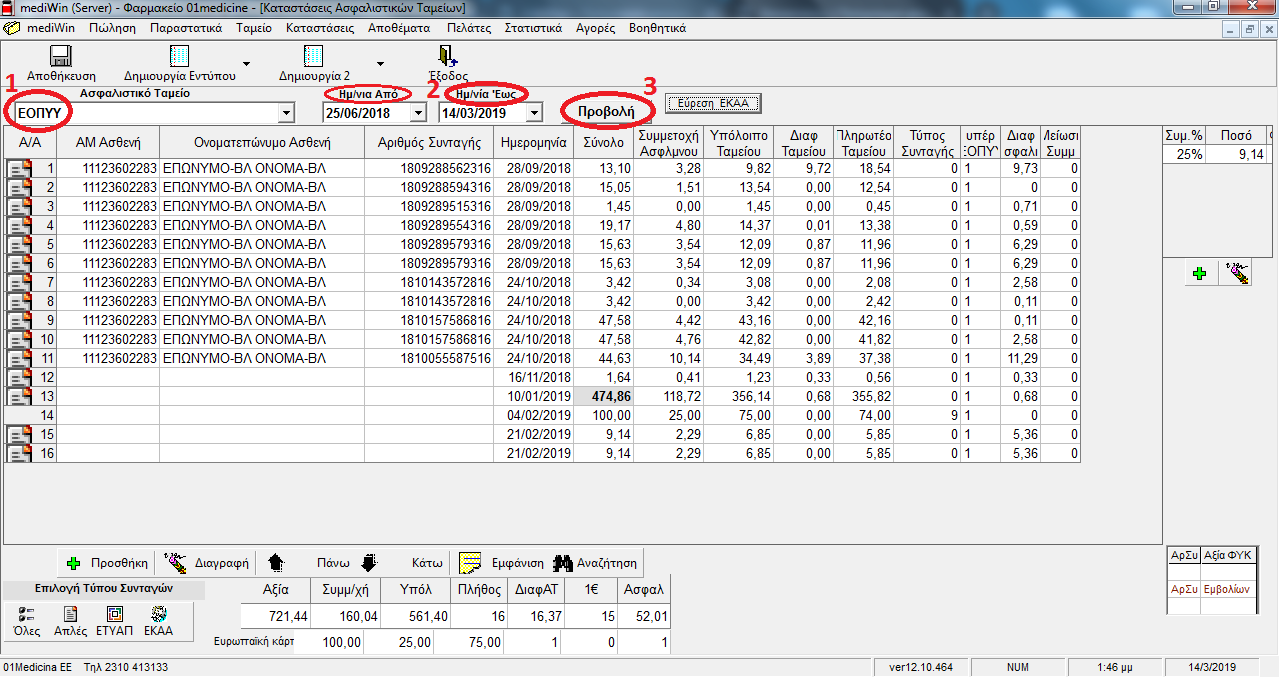1279x677 pixels.
Task: Open the Πελάτες menu
Action: click(x=468, y=28)
